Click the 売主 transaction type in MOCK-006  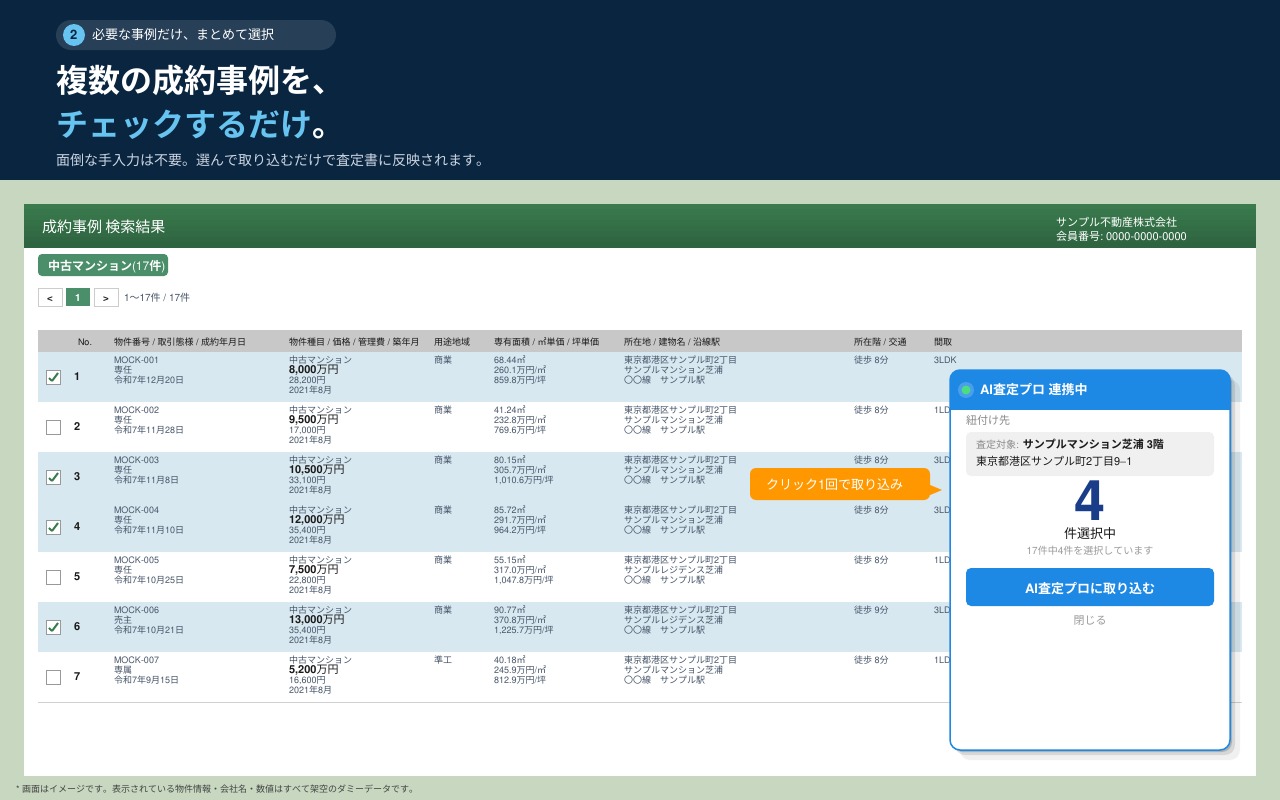pyautogui.click(x=123, y=620)
